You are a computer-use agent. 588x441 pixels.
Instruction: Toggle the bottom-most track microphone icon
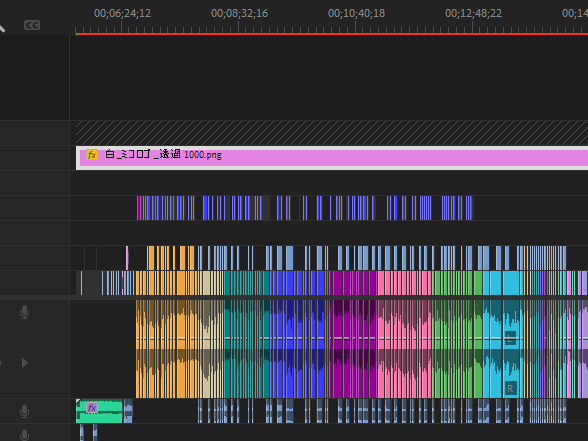tap(24, 435)
